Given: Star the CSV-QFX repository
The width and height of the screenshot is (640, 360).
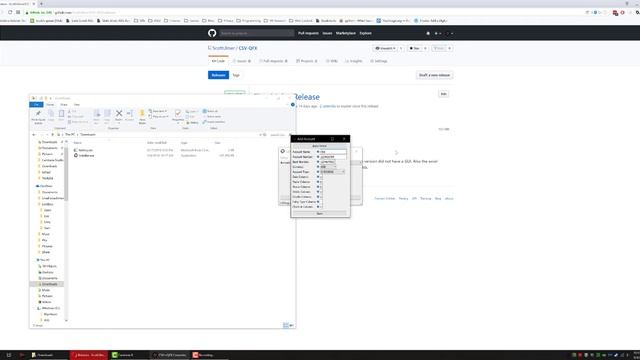Looking at the screenshot, I should click(415, 48).
